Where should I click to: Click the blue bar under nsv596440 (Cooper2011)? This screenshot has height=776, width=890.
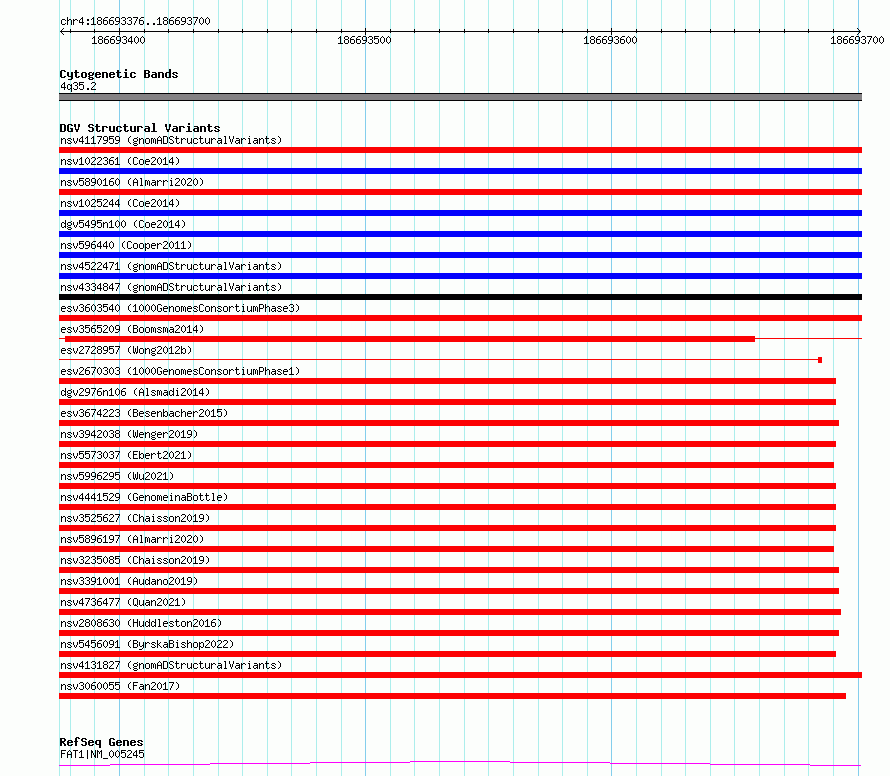coord(460,255)
